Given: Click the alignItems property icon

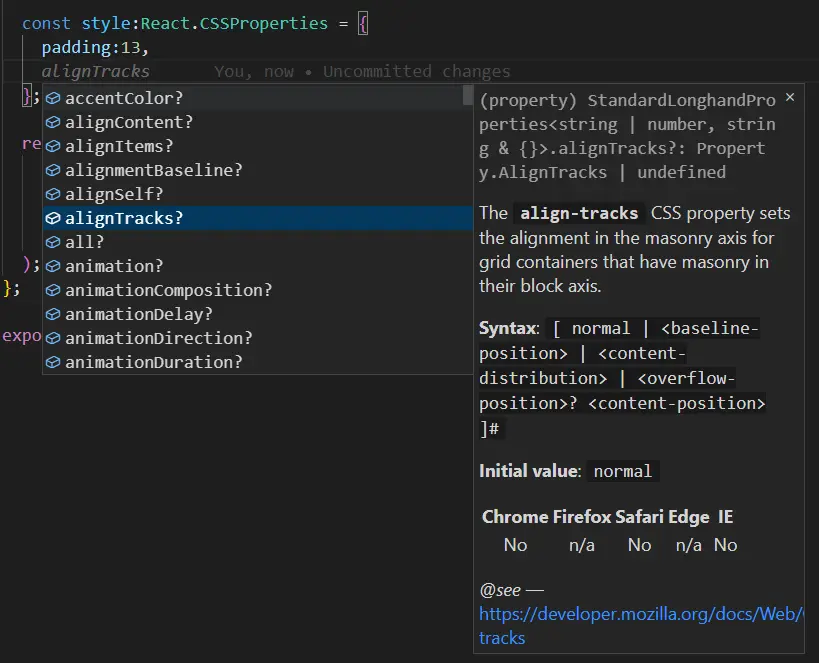Looking at the screenshot, I should tap(52, 145).
